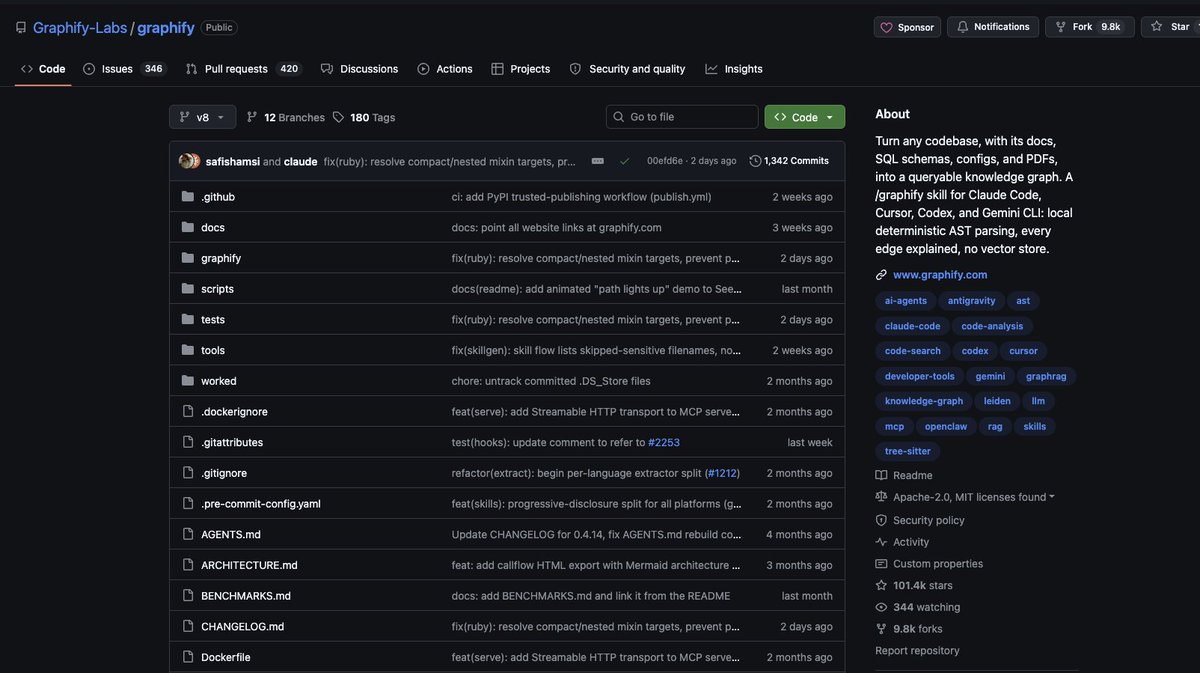Open the graphify repository name link

[166, 28]
